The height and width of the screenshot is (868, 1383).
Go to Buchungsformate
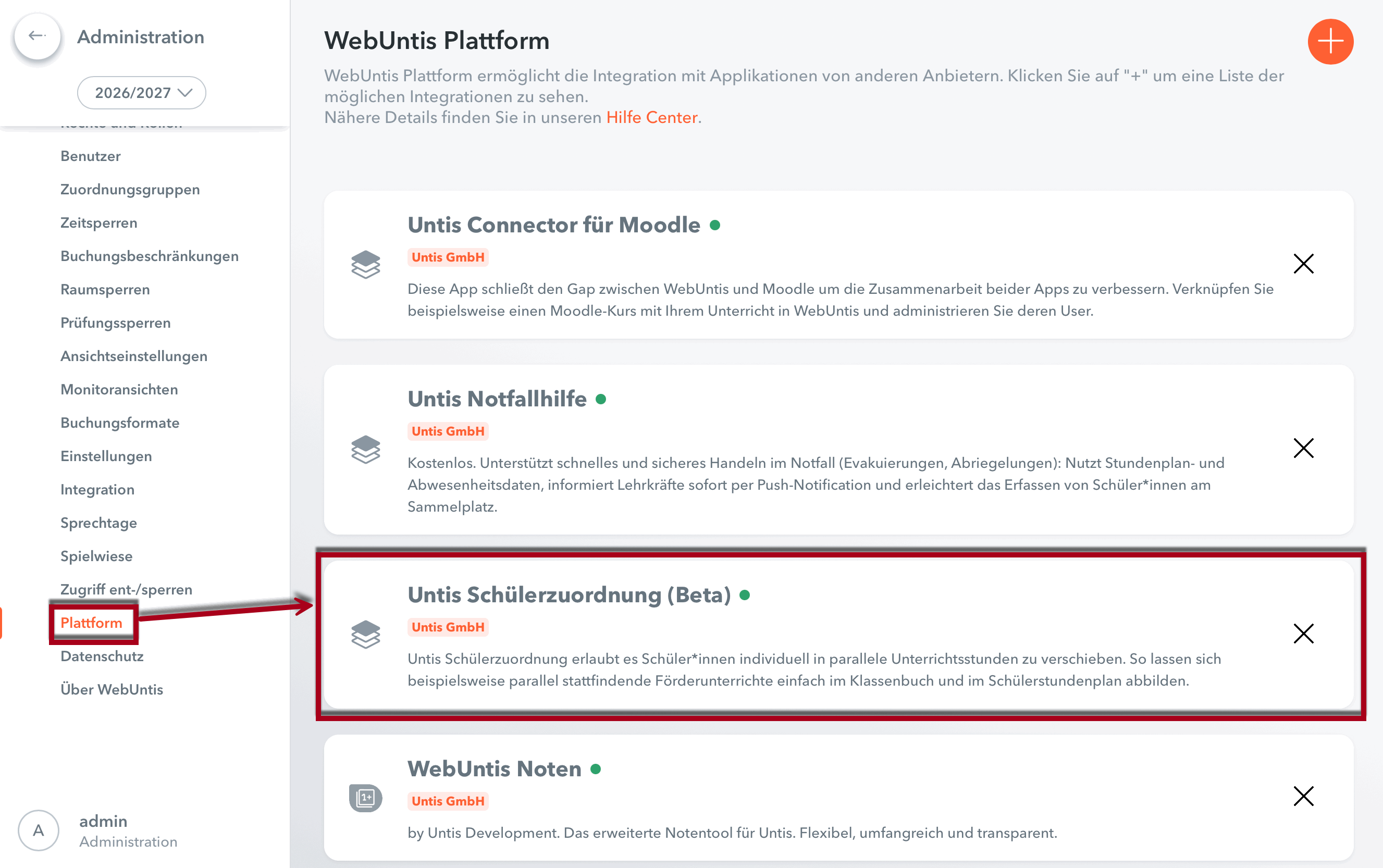pyautogui.click(x=120, y=423)
